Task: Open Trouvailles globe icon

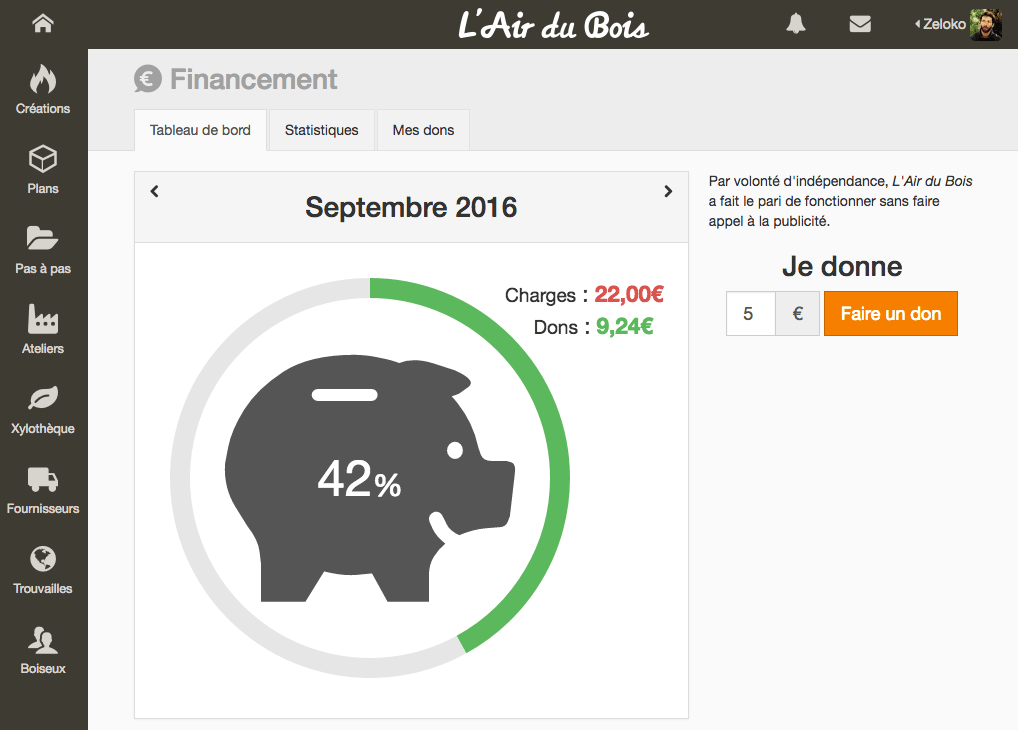Action: coord(43,559)
